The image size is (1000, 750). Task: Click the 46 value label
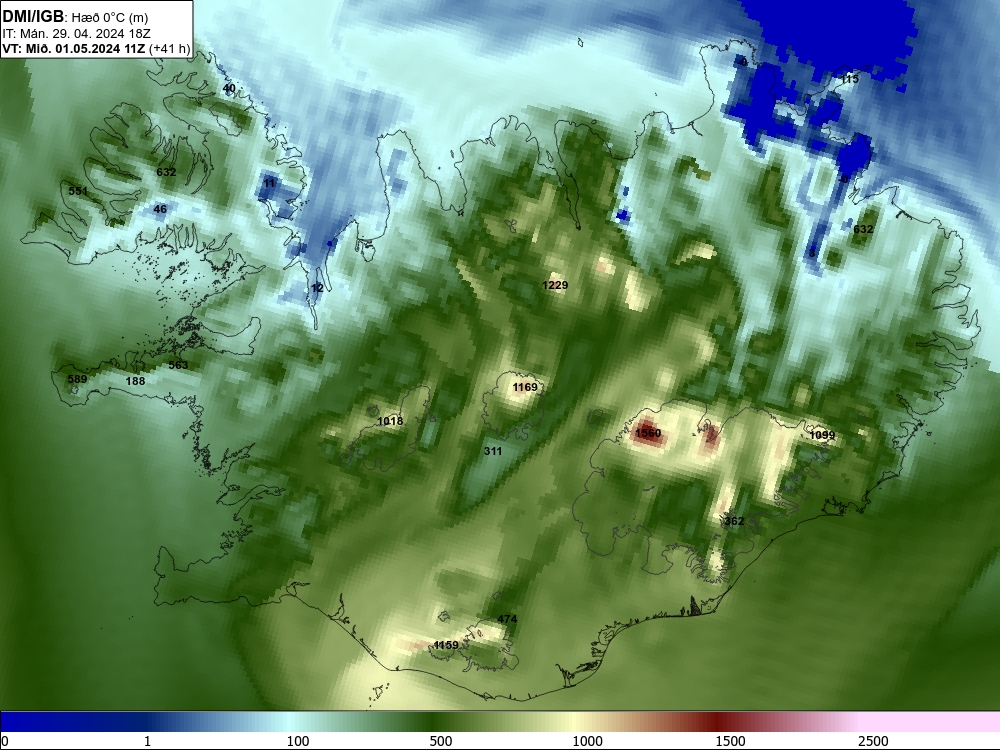(x=160, y=209)
